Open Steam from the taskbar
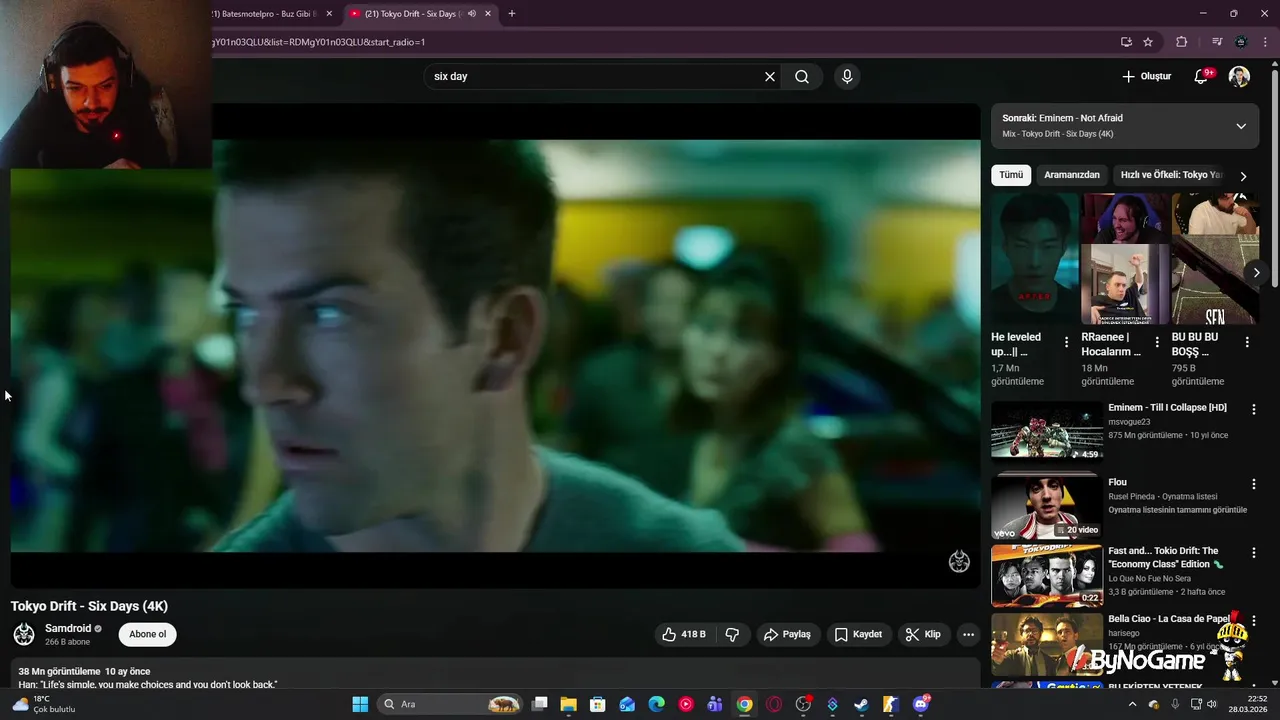 861,704
